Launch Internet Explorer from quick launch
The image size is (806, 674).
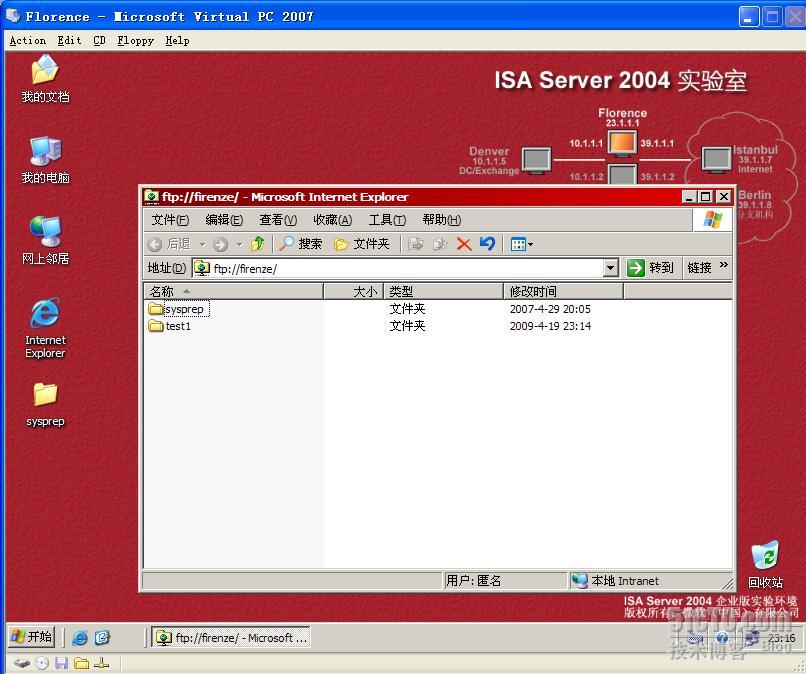(80, 638)
